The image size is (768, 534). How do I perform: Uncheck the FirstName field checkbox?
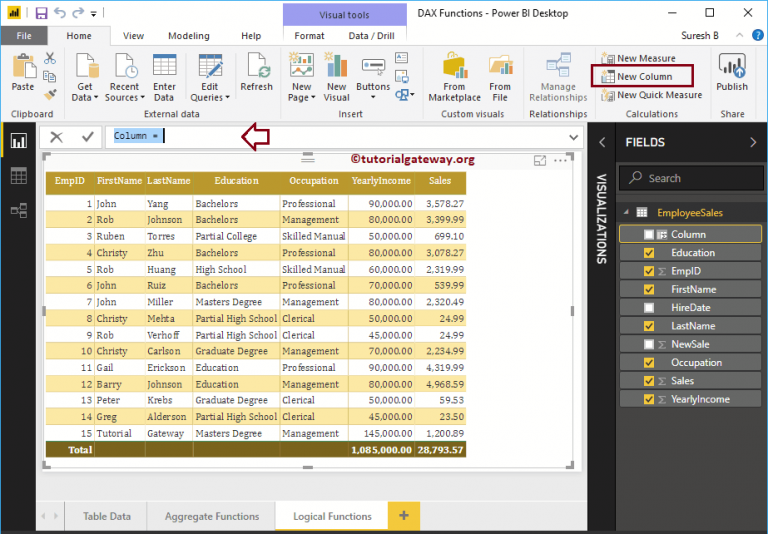[649, 290]
